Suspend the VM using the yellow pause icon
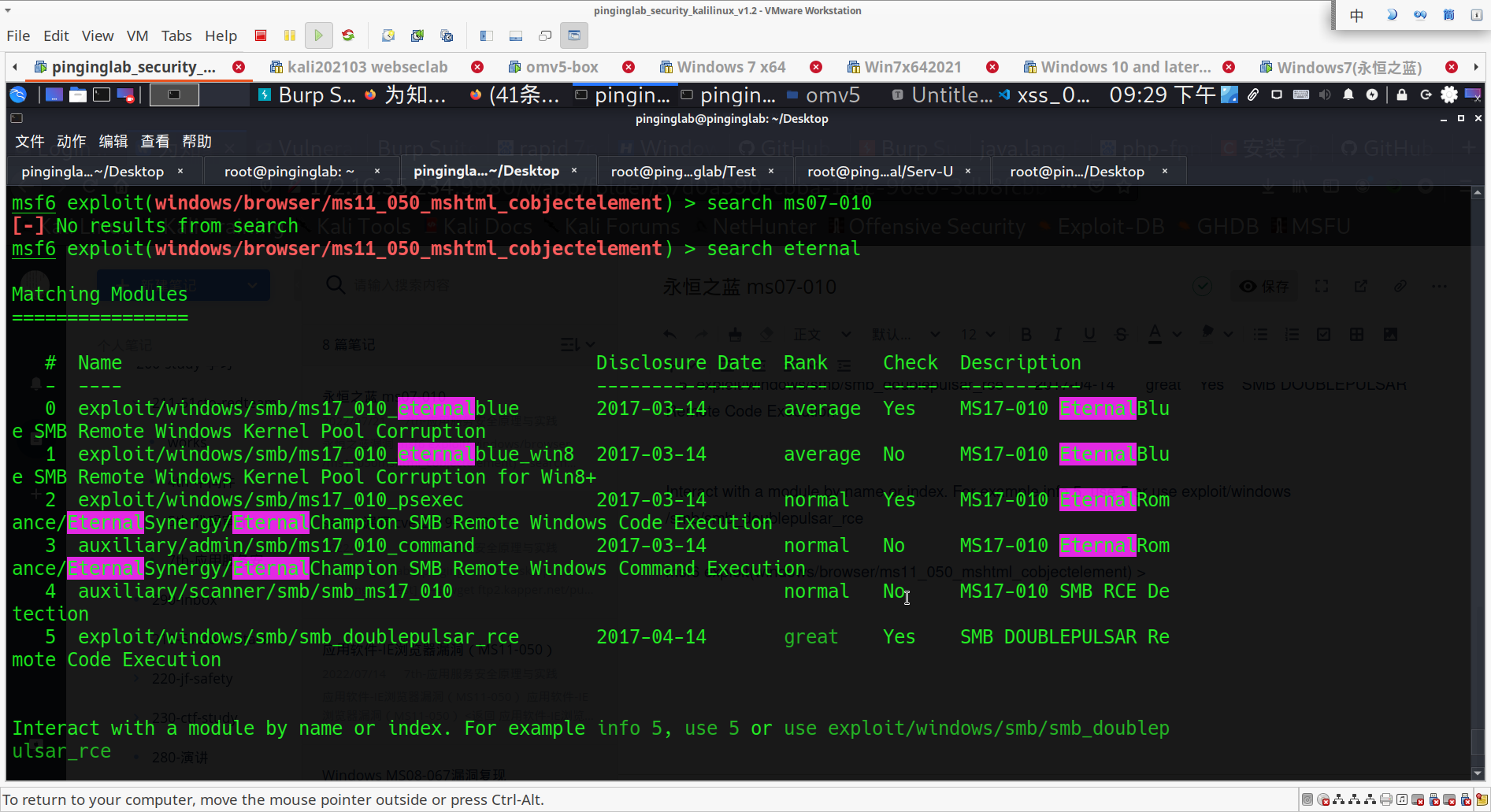The image size is (1491, 812). pos(290,35)
